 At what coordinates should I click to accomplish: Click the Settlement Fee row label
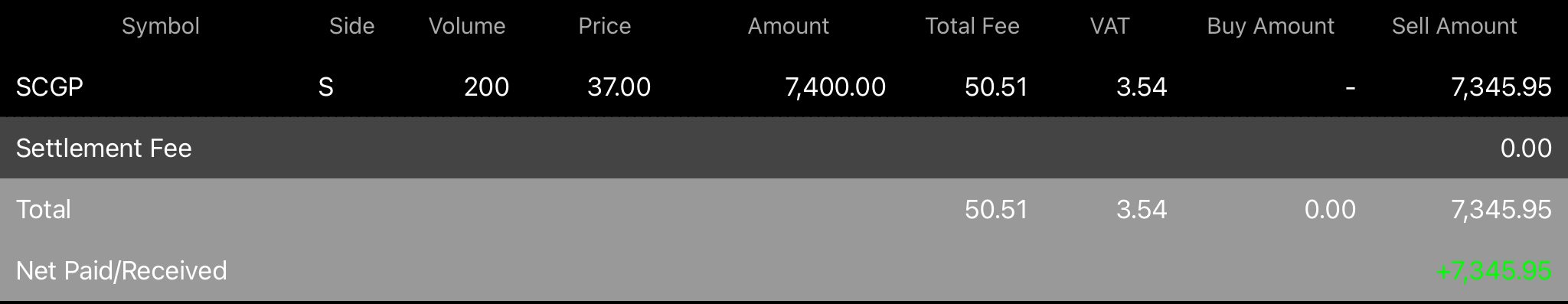pos(103,148)
